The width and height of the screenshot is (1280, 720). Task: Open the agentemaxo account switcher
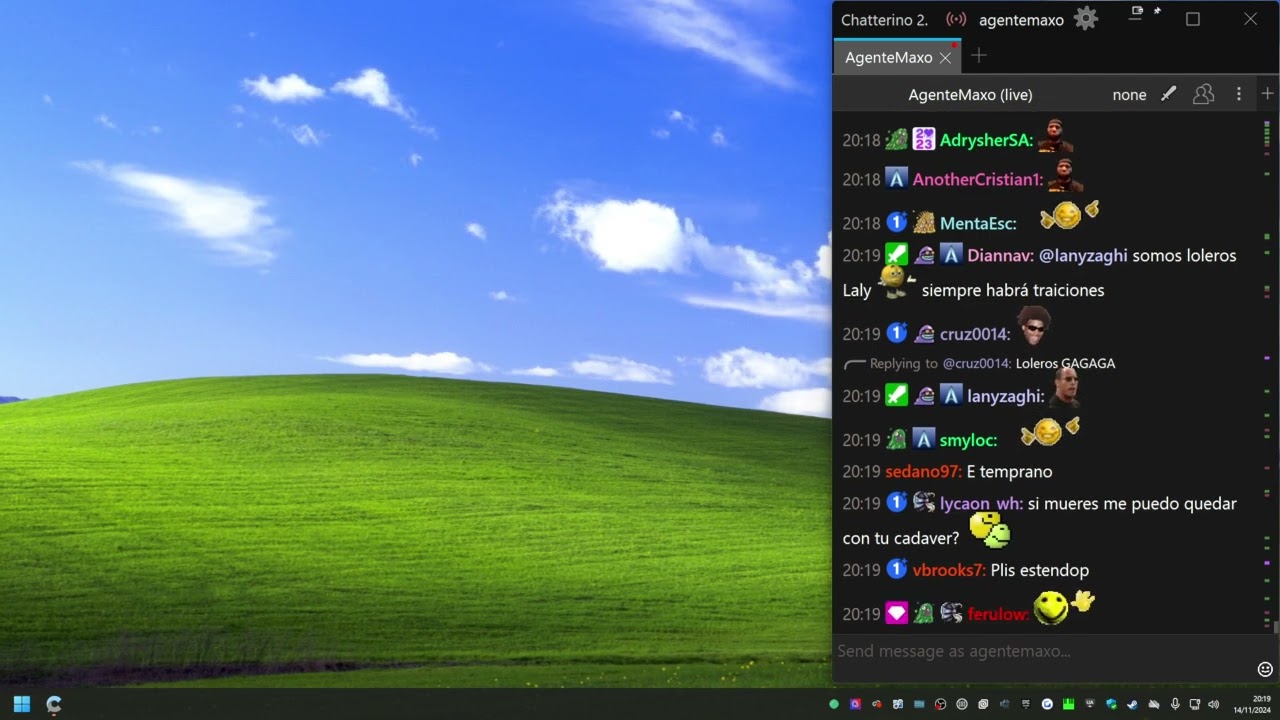(1021, 20)
